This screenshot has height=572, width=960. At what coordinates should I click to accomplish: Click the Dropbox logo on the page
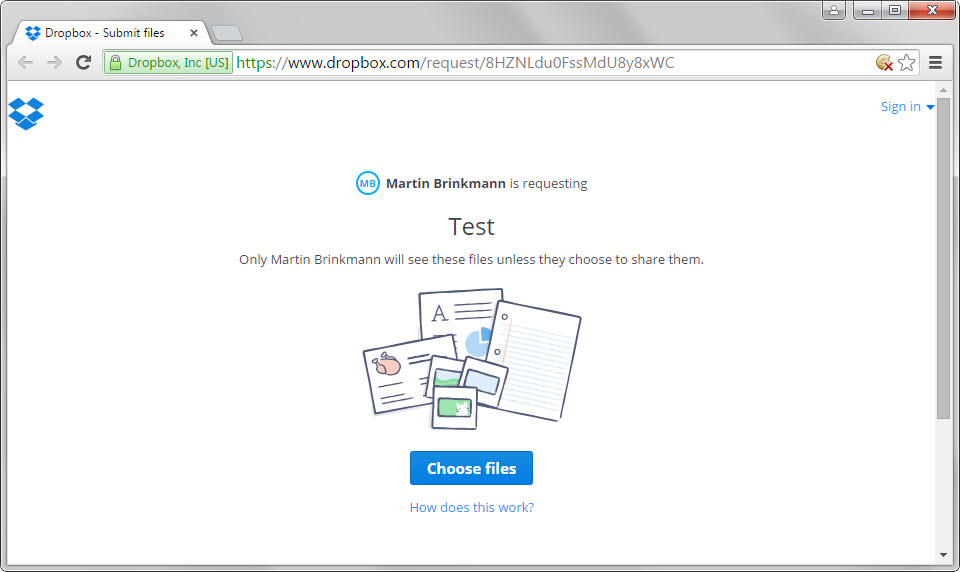tap(26, 114)
